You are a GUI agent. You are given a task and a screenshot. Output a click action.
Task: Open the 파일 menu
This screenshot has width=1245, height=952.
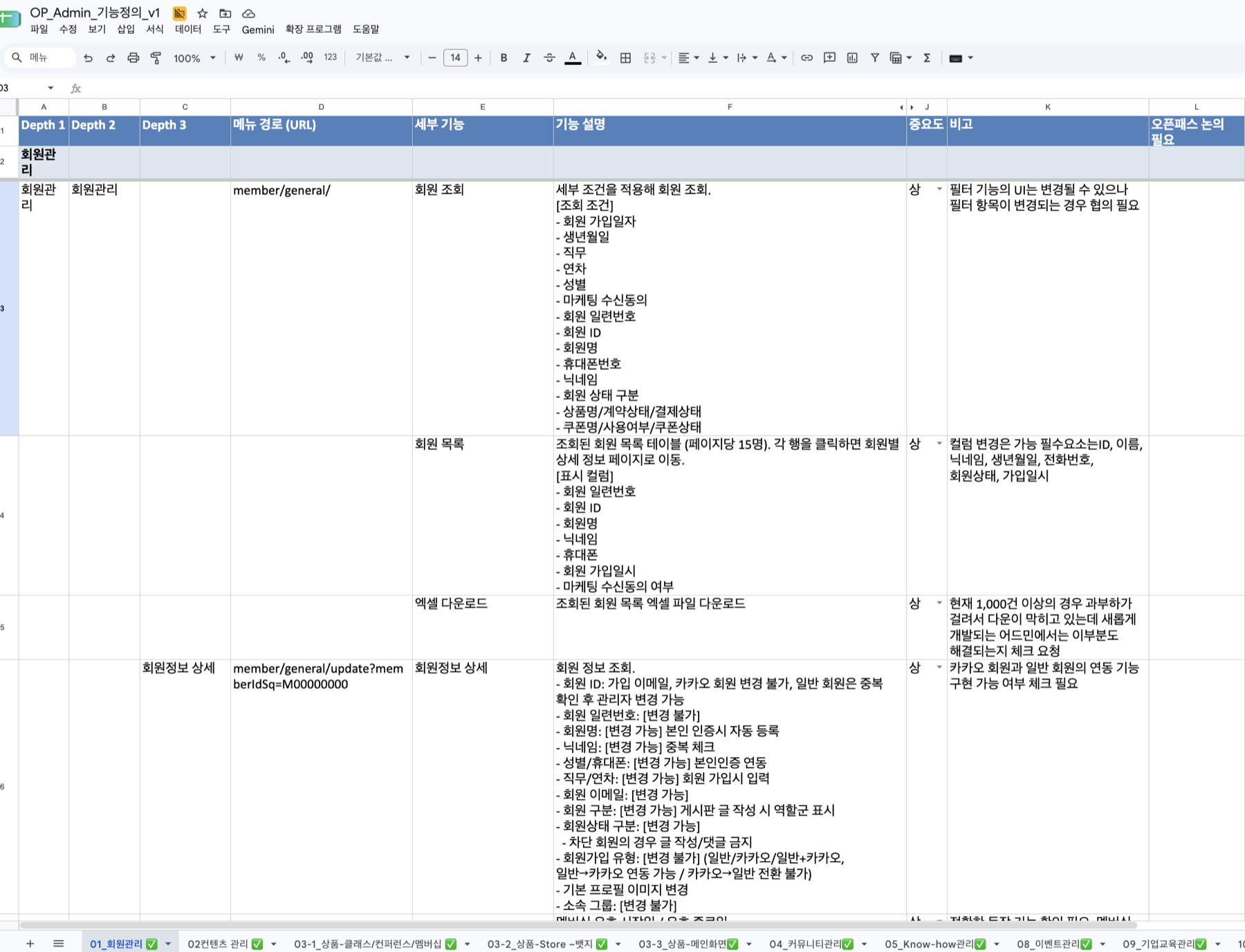tap(39, 29)
